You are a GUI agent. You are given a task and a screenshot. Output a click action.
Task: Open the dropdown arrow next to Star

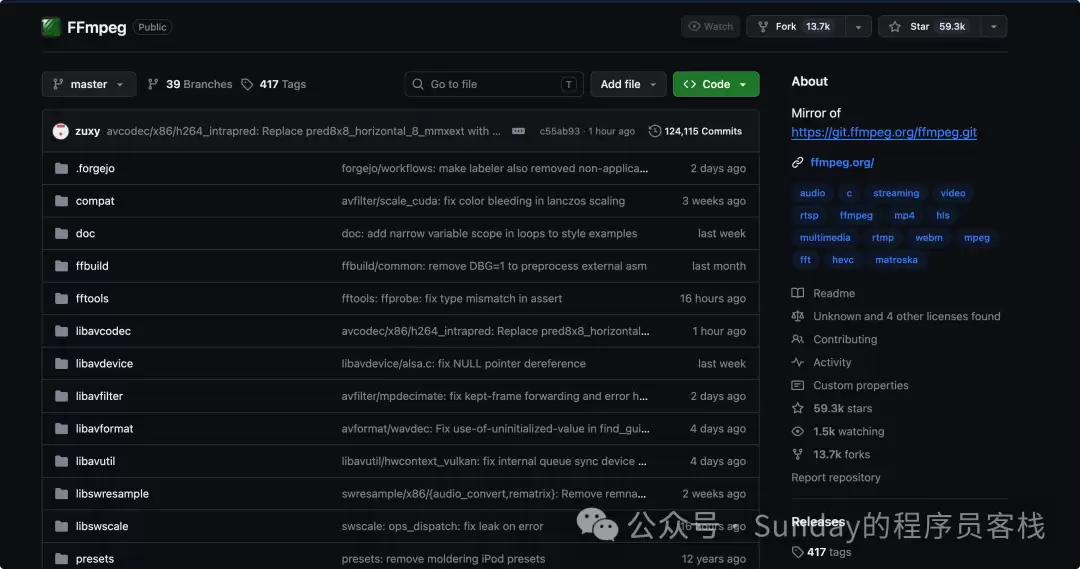pyautogui.click(x=993, y=27)
